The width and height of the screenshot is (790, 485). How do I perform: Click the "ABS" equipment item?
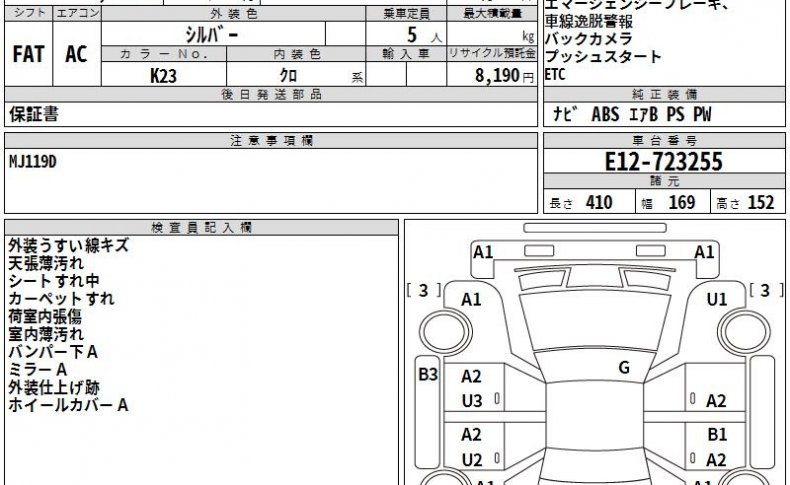point(605,114)
